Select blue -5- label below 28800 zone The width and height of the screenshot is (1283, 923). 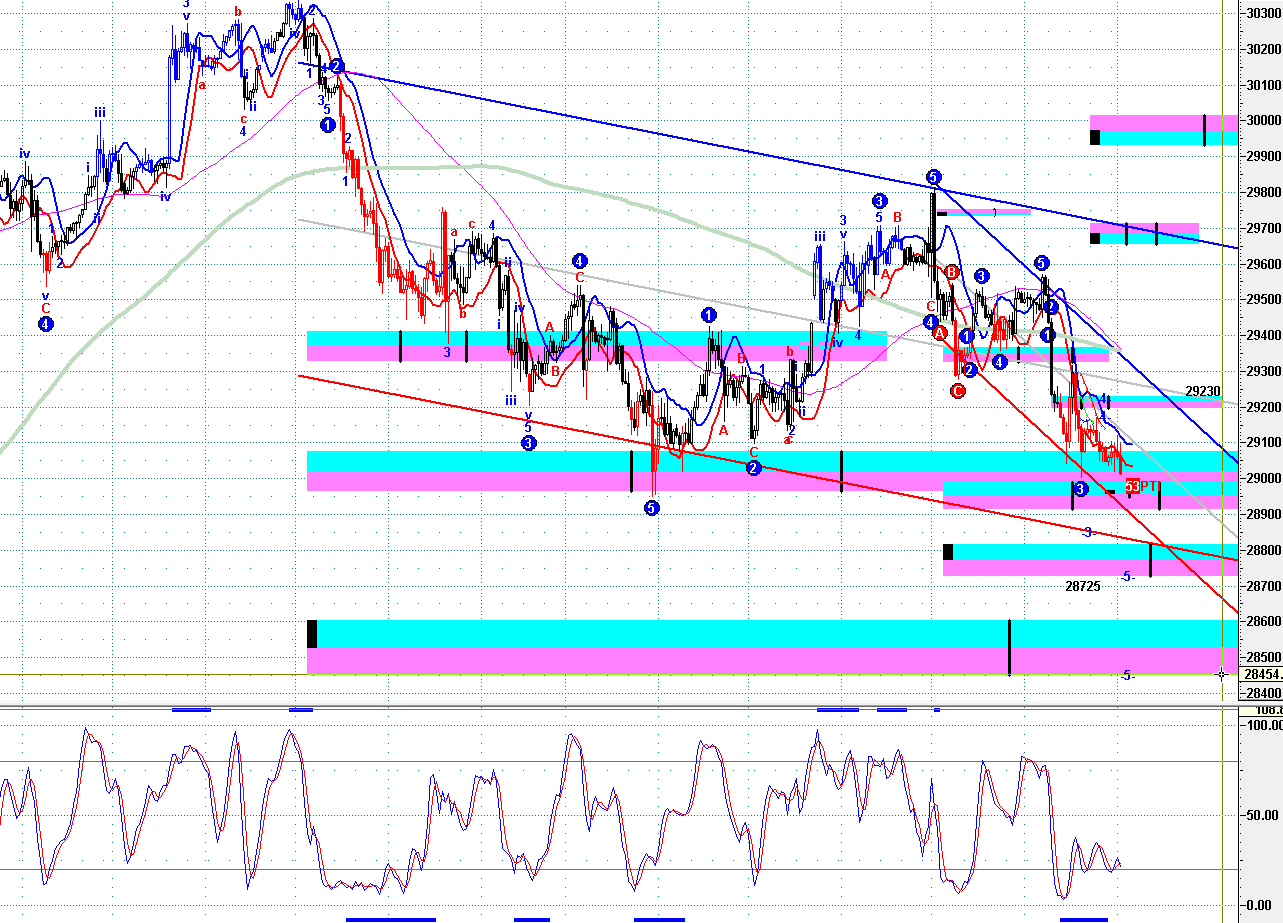(x=1127, y=577)
